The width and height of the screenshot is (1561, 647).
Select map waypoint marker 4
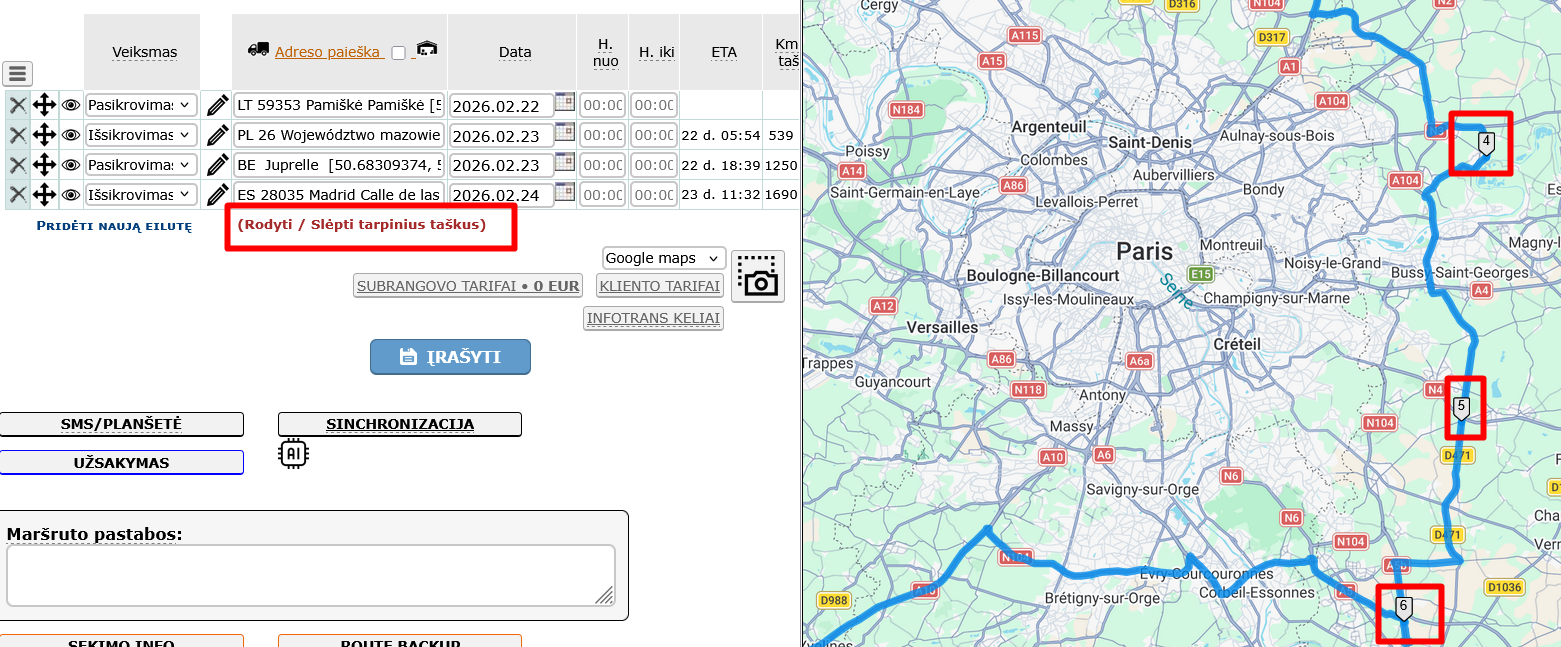click(x=1486, y=144)
